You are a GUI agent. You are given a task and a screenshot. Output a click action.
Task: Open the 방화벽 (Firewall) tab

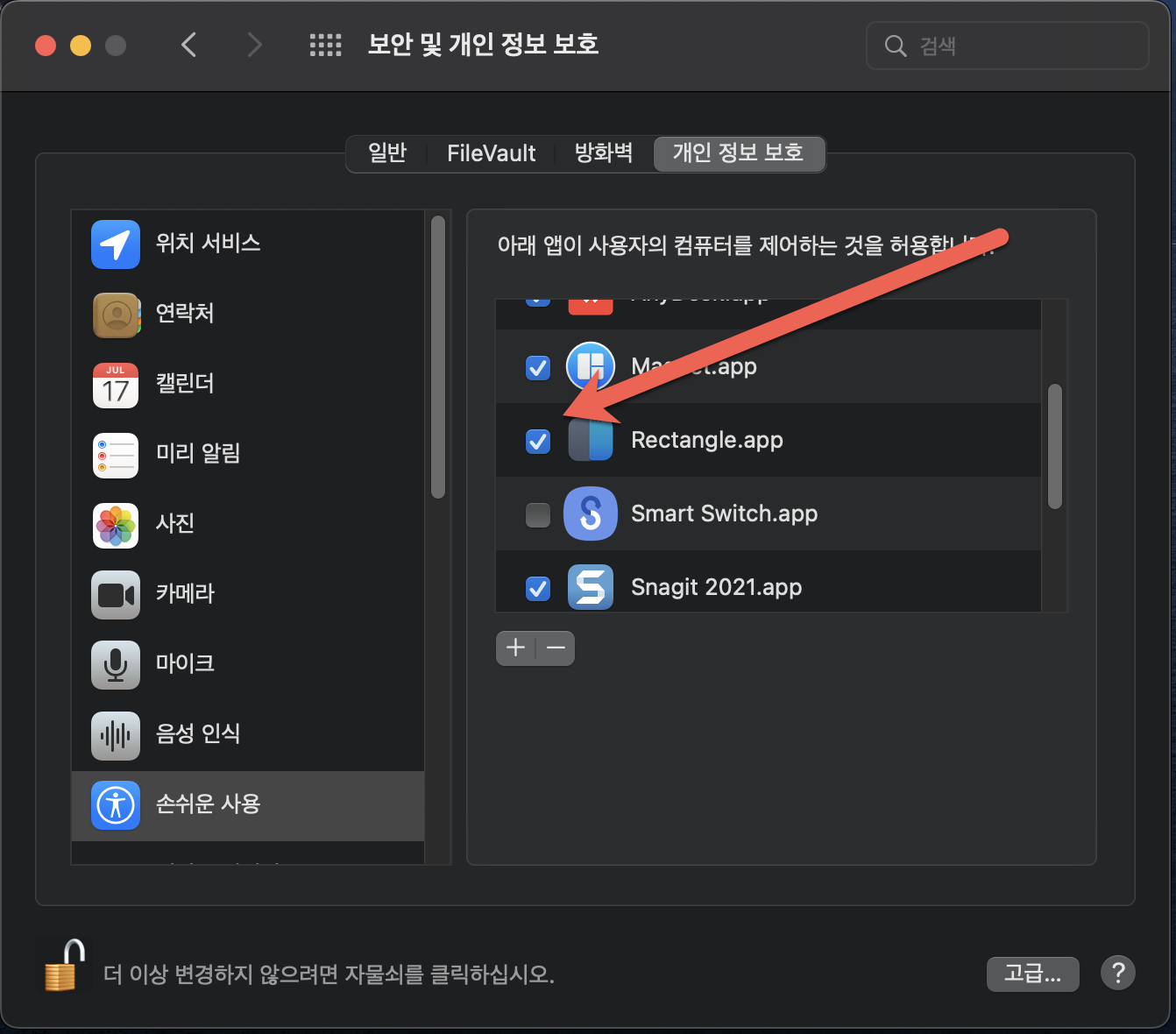pyautogui.click(x=603, y=153)
